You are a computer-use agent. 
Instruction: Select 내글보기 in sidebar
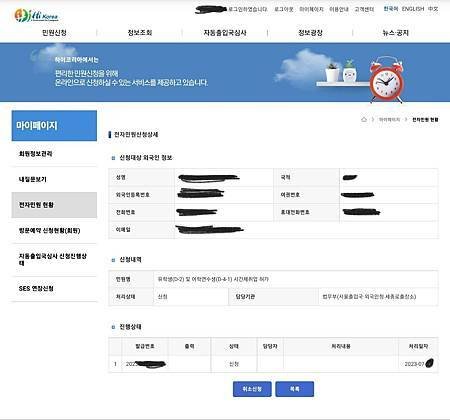[x=54, y=179]
